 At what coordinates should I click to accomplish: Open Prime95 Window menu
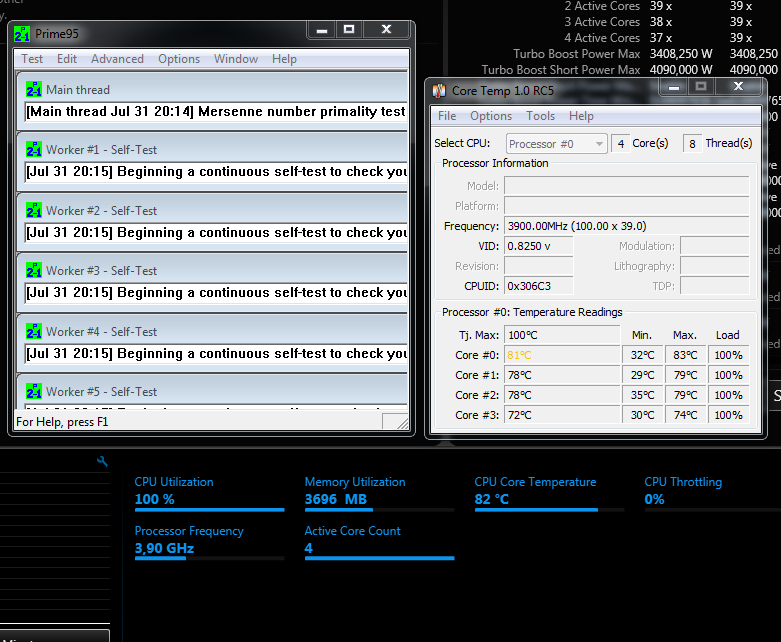(236, 59)
